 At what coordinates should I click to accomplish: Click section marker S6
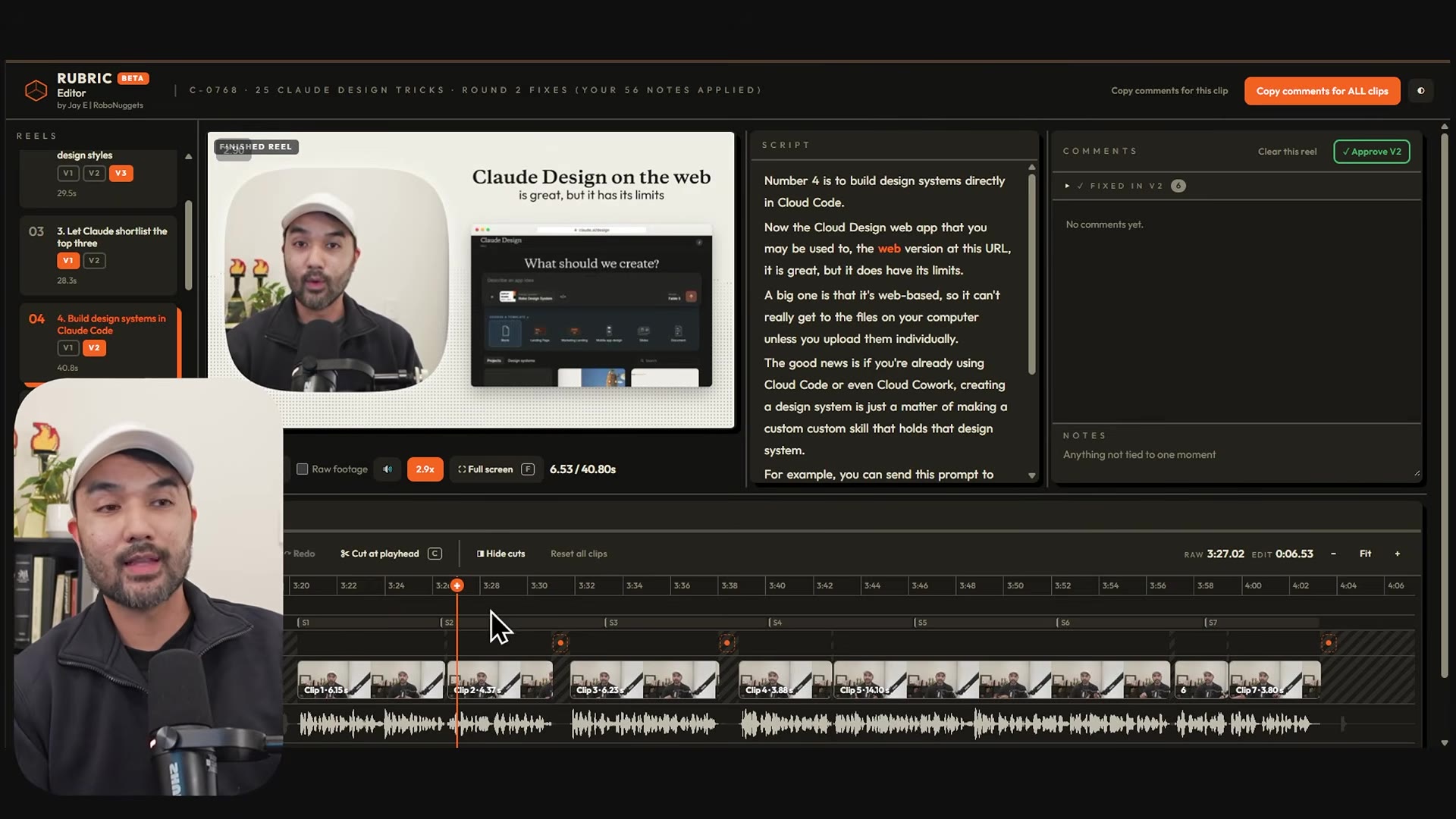[1063, 623]
